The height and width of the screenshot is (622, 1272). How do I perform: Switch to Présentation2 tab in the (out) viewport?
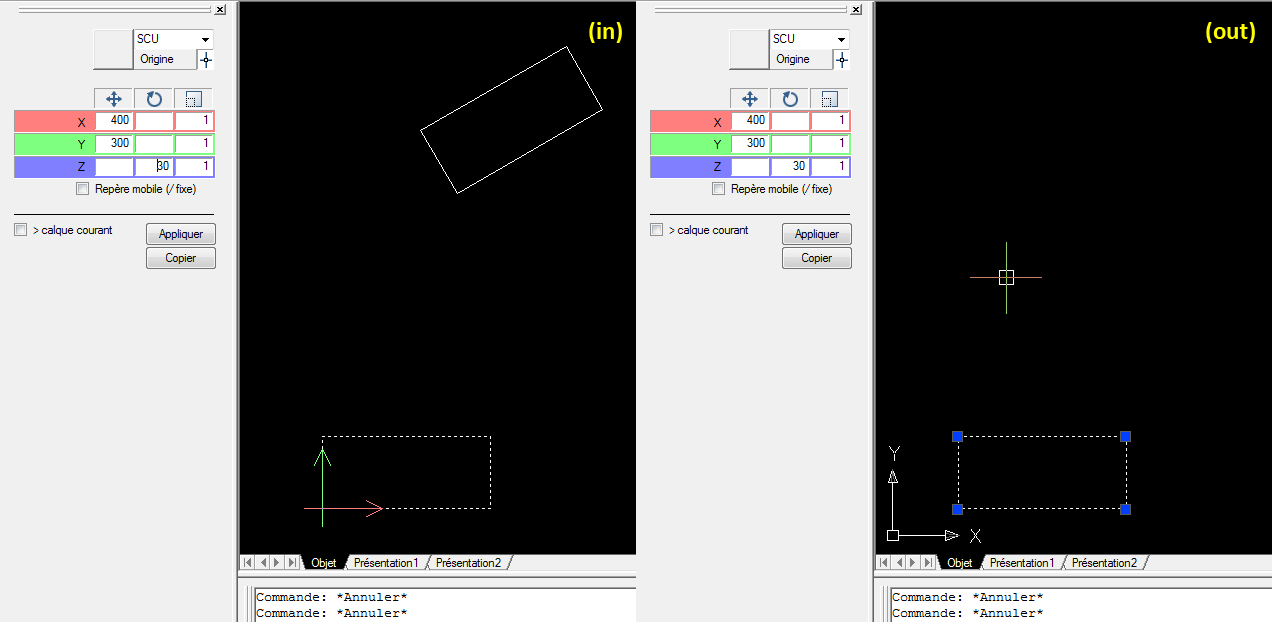pos(1104,563)
